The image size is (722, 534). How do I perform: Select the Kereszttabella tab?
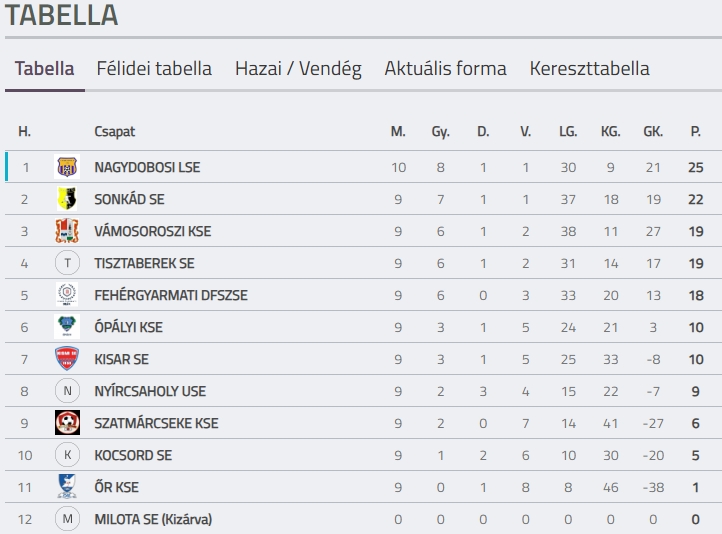(589, 69)
